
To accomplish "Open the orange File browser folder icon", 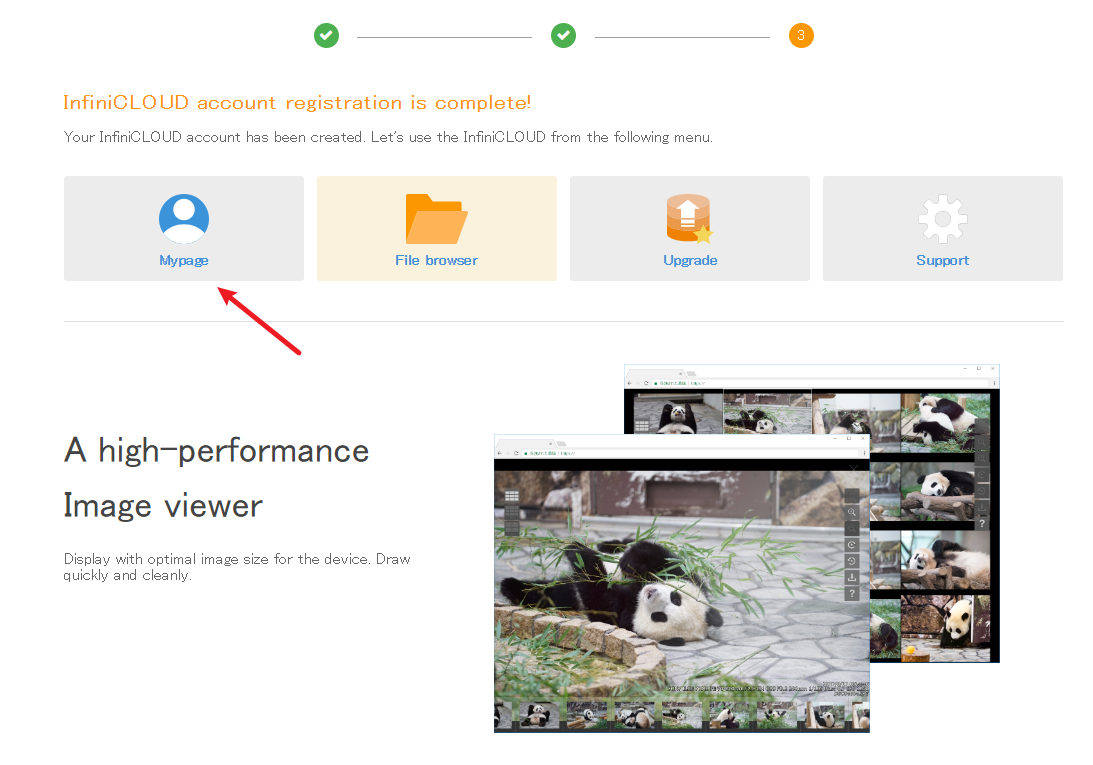I will (x=436, y=218).
